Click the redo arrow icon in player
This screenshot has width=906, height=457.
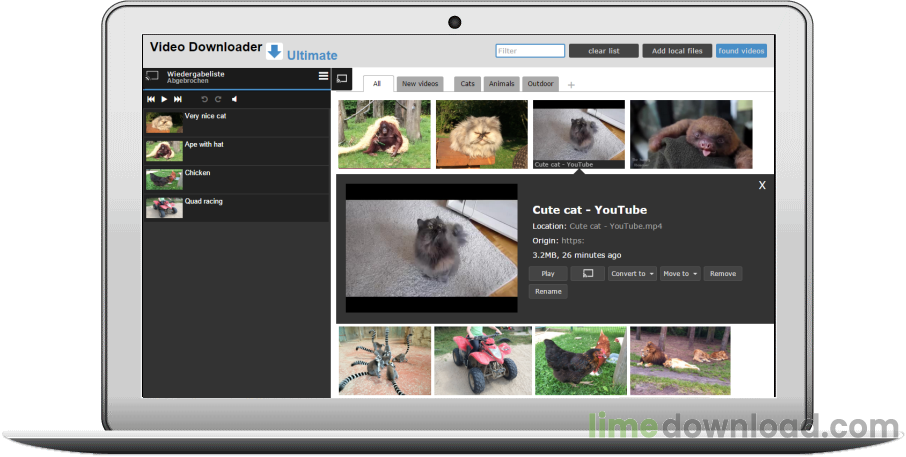pos(218,99)
